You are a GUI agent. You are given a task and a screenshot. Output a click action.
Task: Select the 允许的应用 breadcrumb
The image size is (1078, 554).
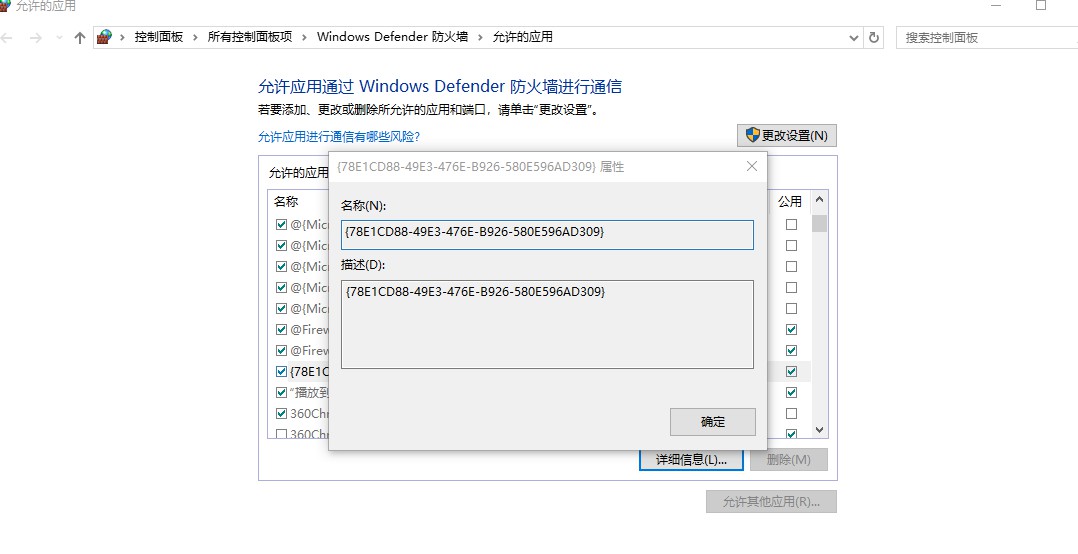click(522, 37)
